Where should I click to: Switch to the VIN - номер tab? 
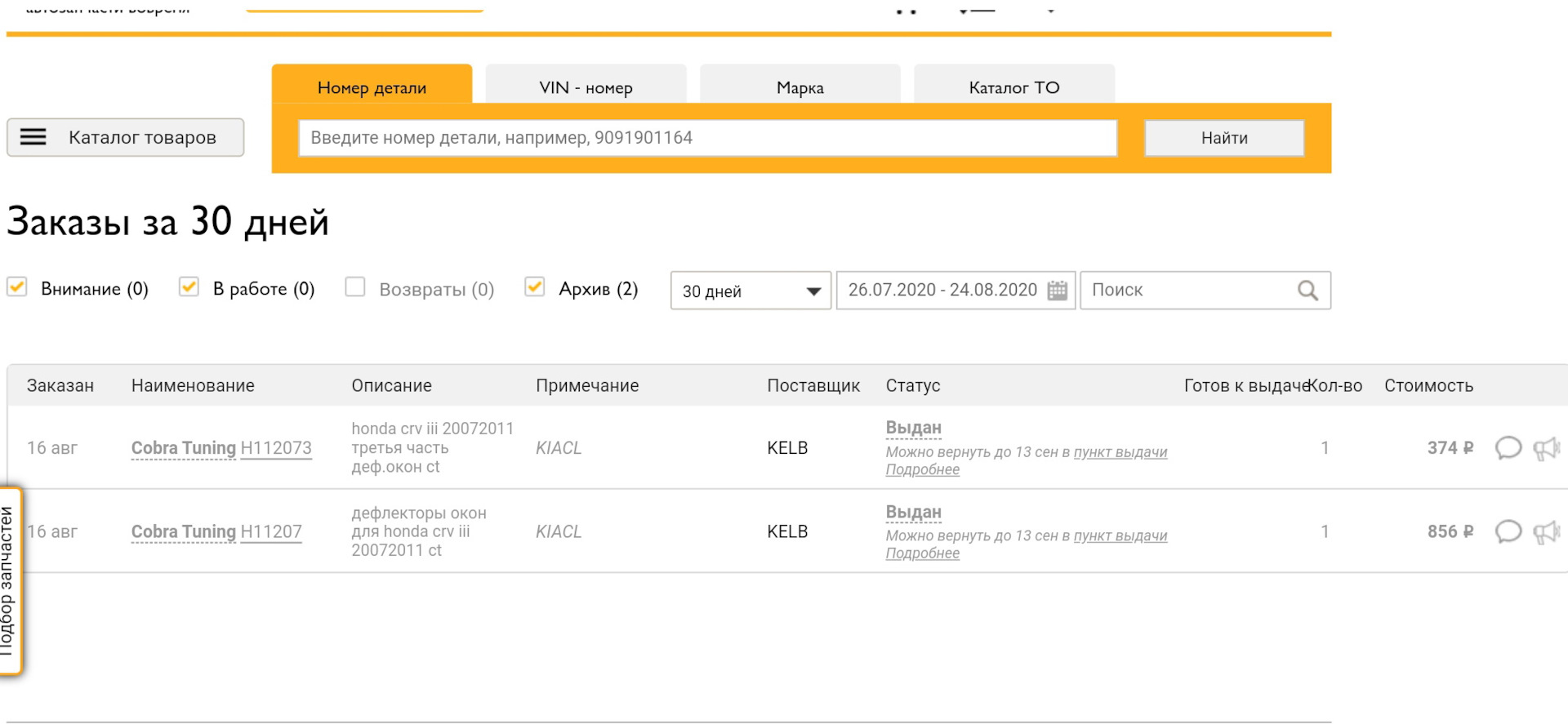coord(586,85)
